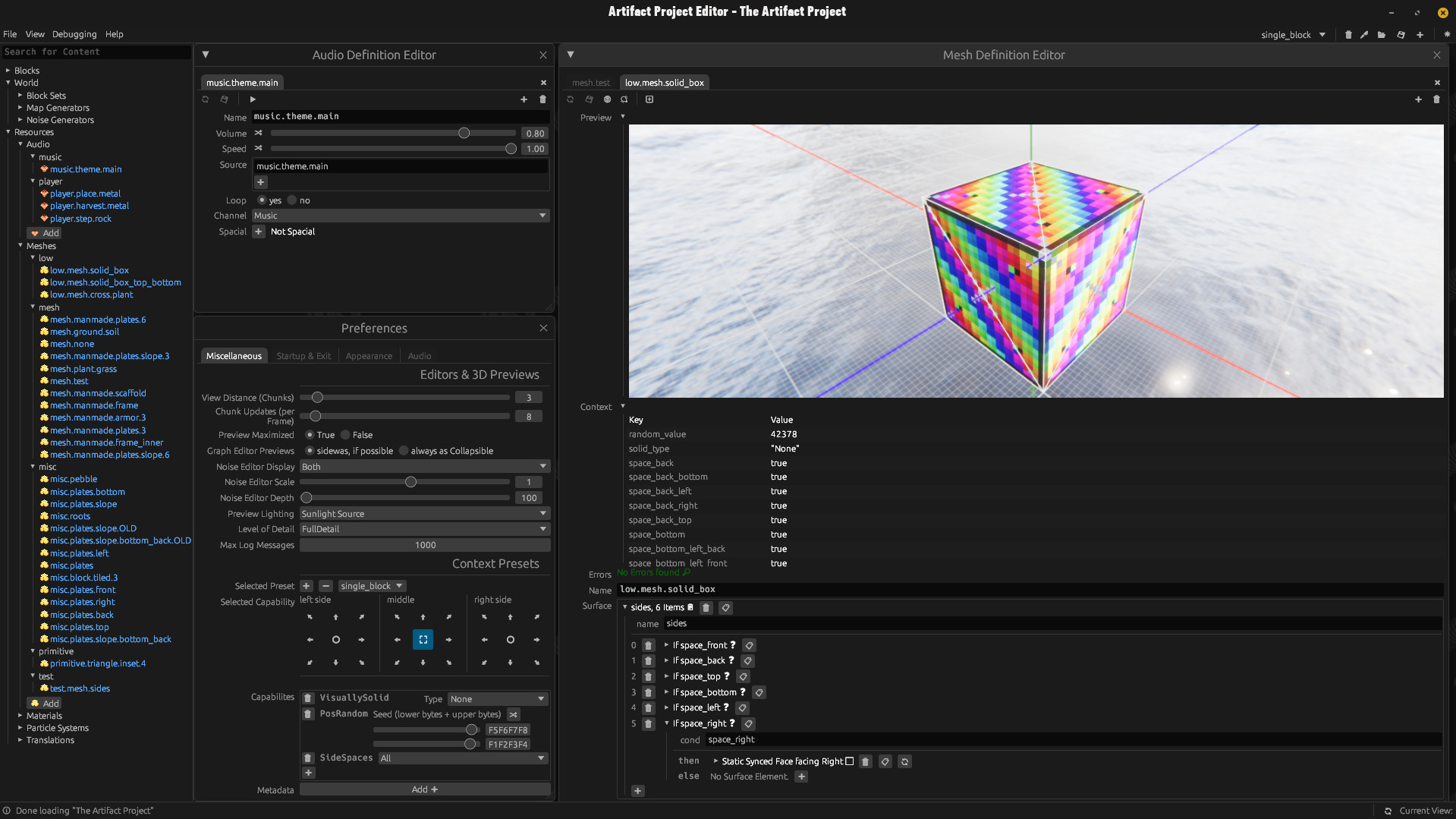This screenshot has width=1456, height=819.
Task: Select always as Collapsible for graph previews
Action: click(404, 451)
